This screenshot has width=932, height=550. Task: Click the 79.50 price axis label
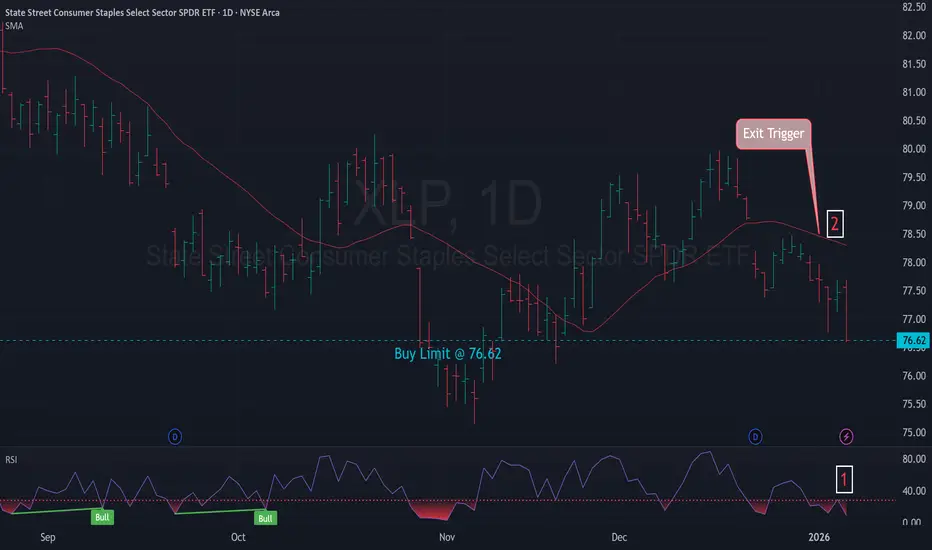click(914, 177)
